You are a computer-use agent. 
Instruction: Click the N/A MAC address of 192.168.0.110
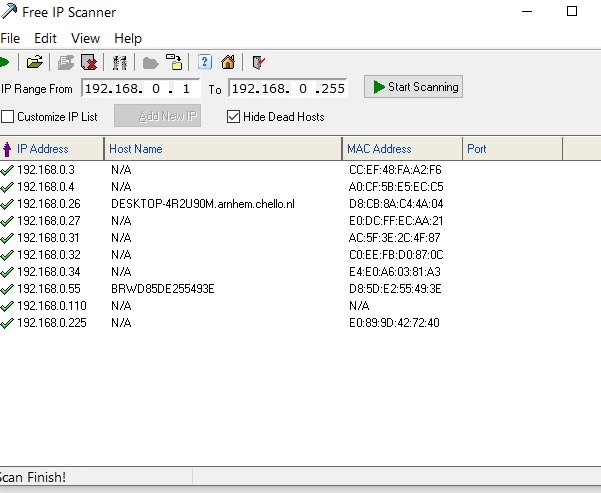359,306
